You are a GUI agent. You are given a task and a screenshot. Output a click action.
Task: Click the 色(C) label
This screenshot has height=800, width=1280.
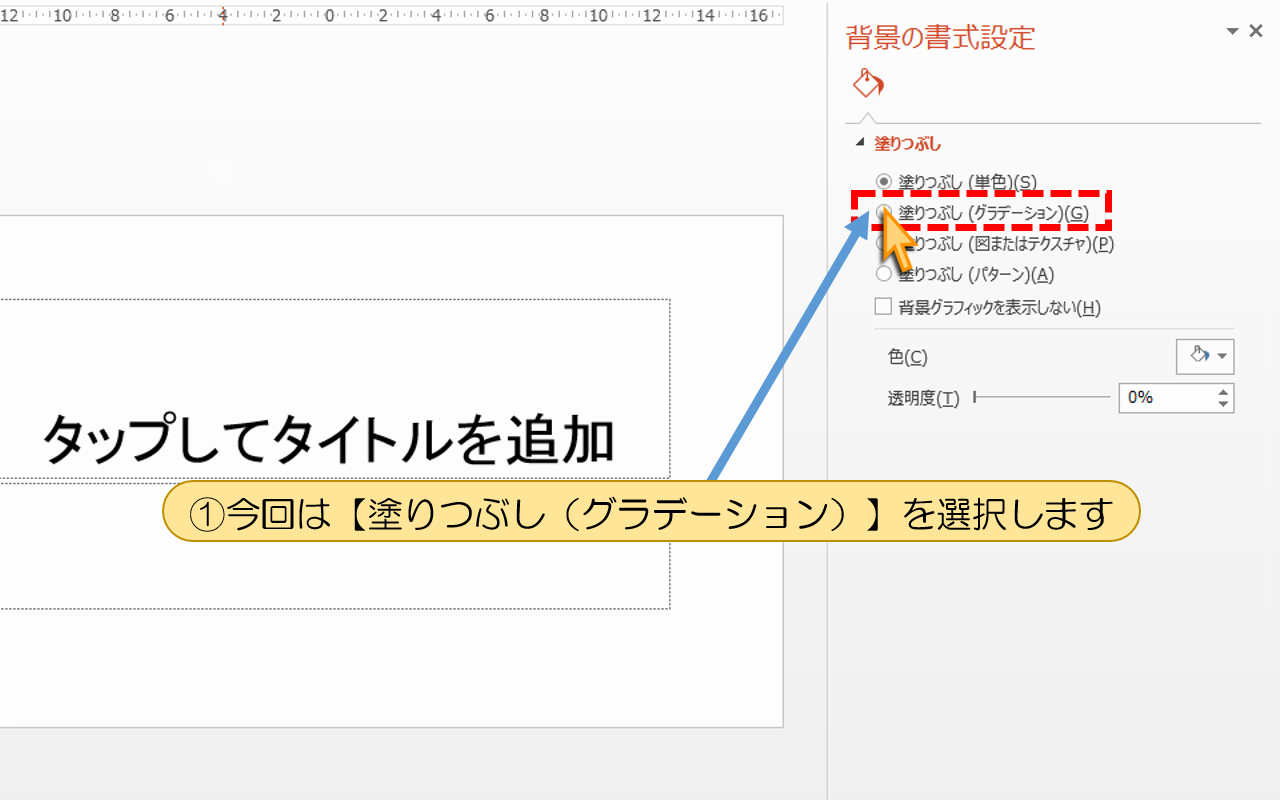pyautogui.click(x=907, y=357)
